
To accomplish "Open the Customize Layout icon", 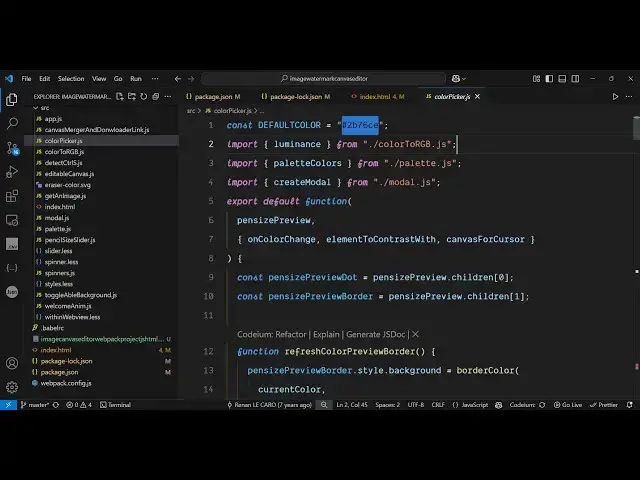I will click(536, 78).
